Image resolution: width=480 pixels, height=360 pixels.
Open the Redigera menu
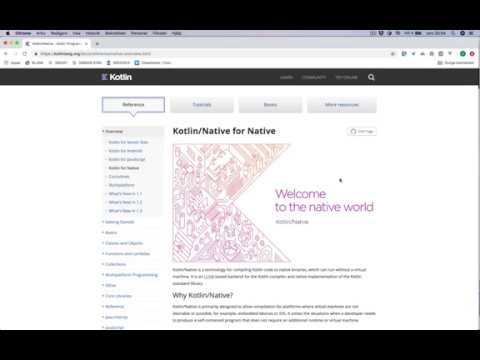click(x=59, y=33)
